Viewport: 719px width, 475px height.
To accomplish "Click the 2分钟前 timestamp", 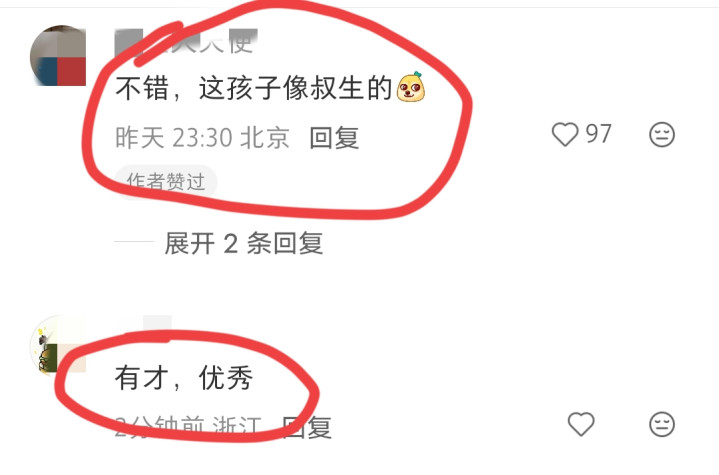I will pos(159,427).
